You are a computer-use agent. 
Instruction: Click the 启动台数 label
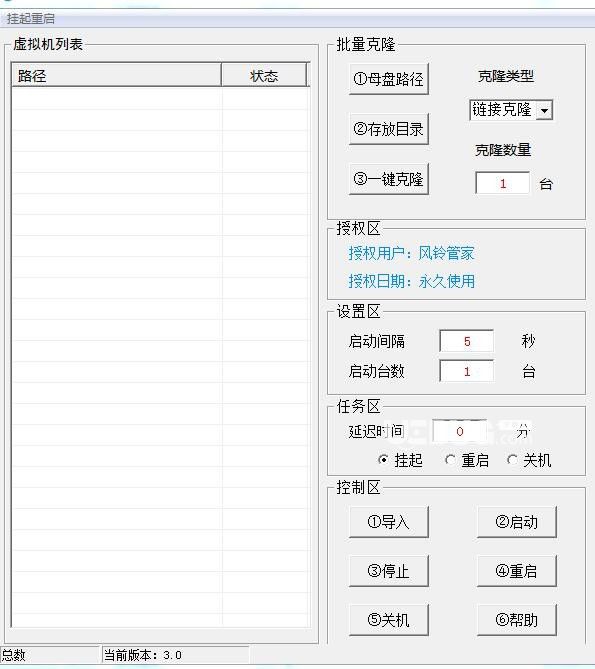376,371
